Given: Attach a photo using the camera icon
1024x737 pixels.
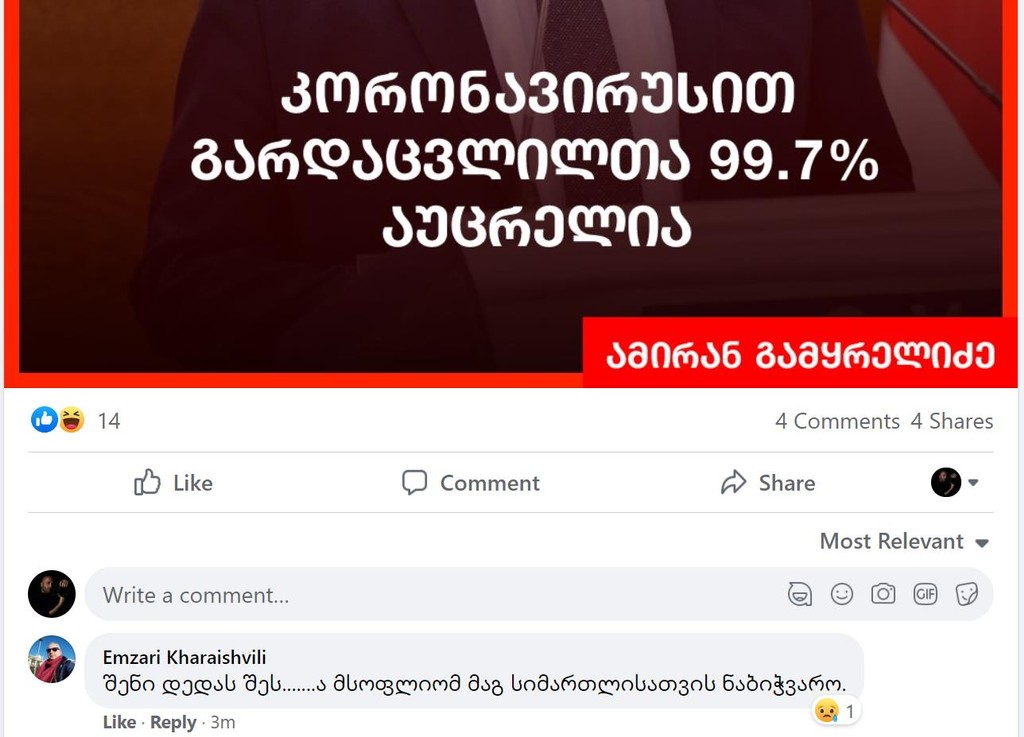Looking at the screenshot, I should (x=883, y=594).
